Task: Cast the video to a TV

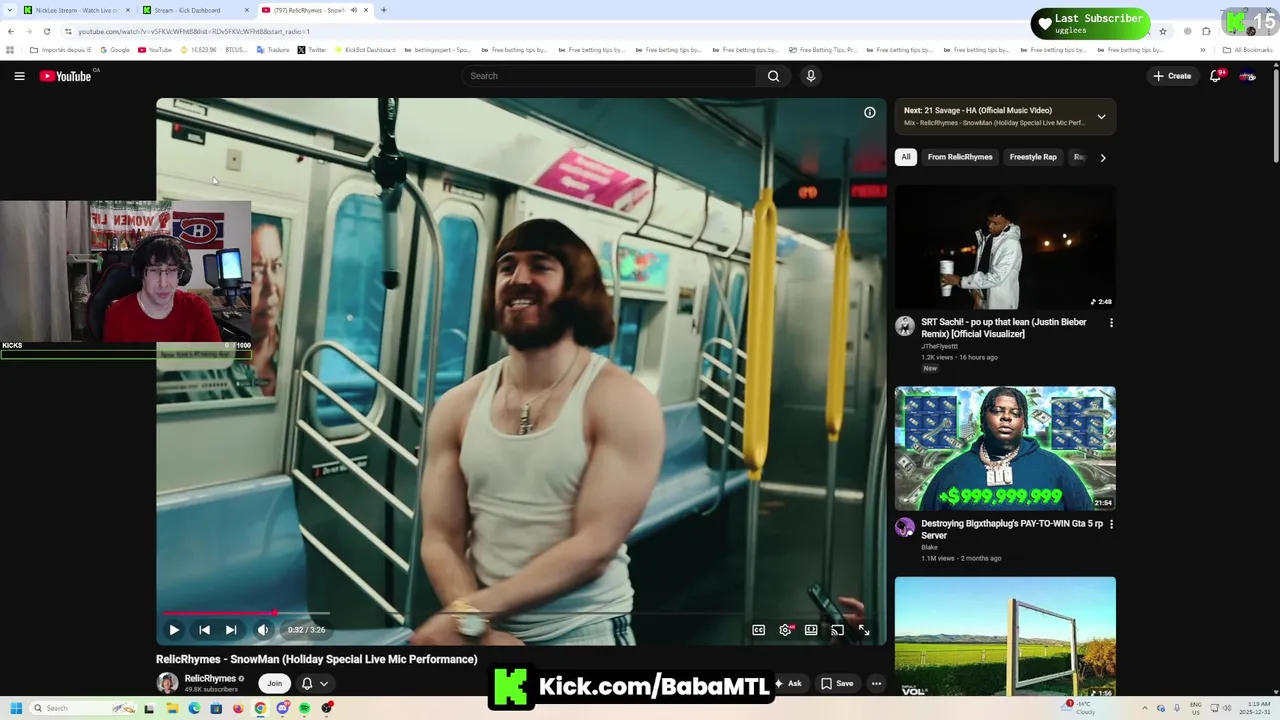Action: [838, 630]
